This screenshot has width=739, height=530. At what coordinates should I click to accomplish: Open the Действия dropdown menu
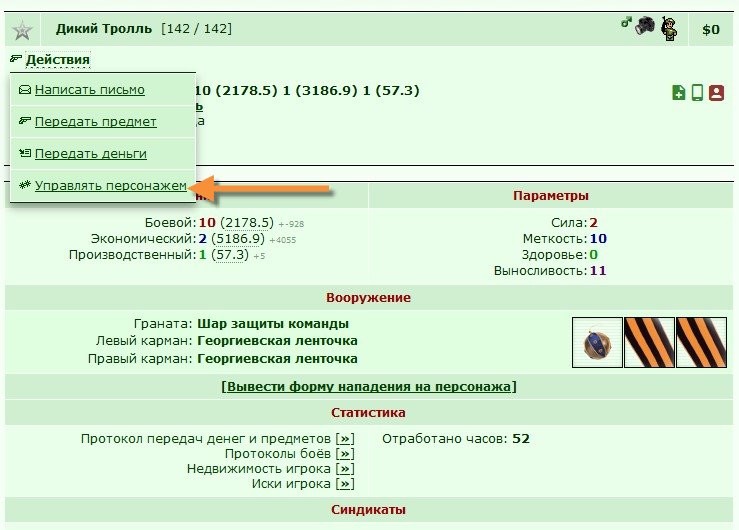(57, 60)
